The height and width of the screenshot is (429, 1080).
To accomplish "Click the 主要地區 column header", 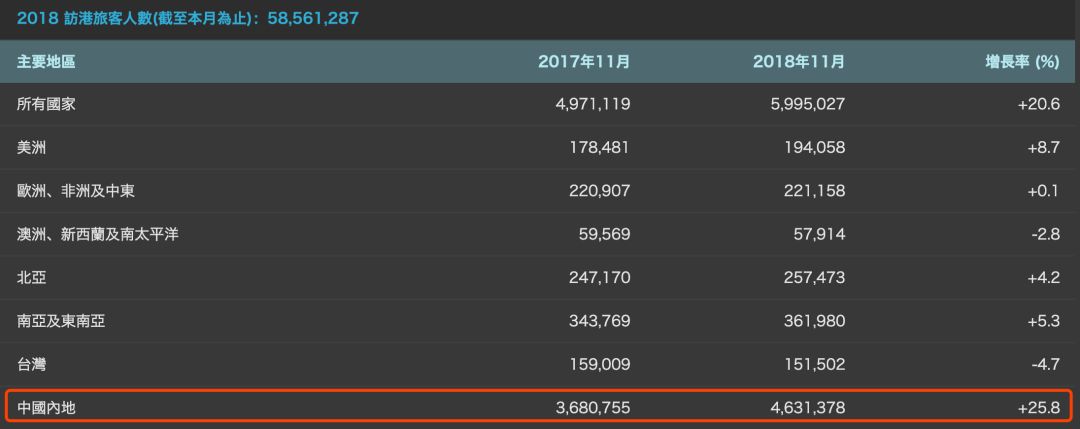I will (46, 62).
